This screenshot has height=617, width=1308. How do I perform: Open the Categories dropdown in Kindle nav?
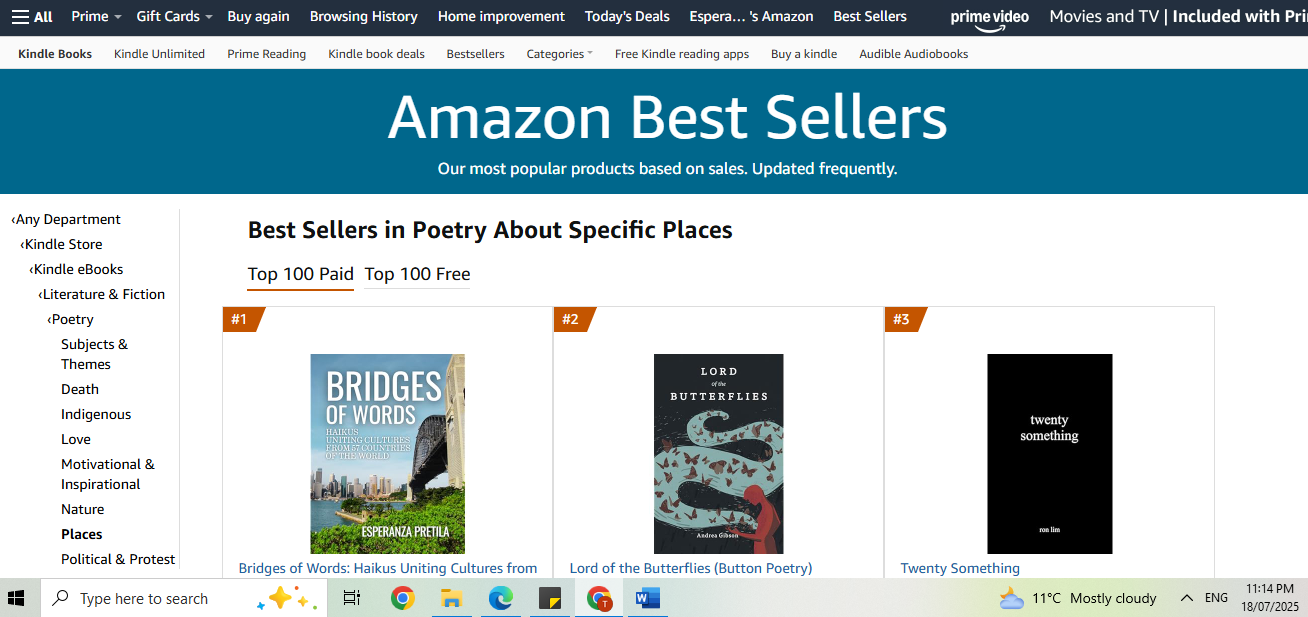pos(559,54)
